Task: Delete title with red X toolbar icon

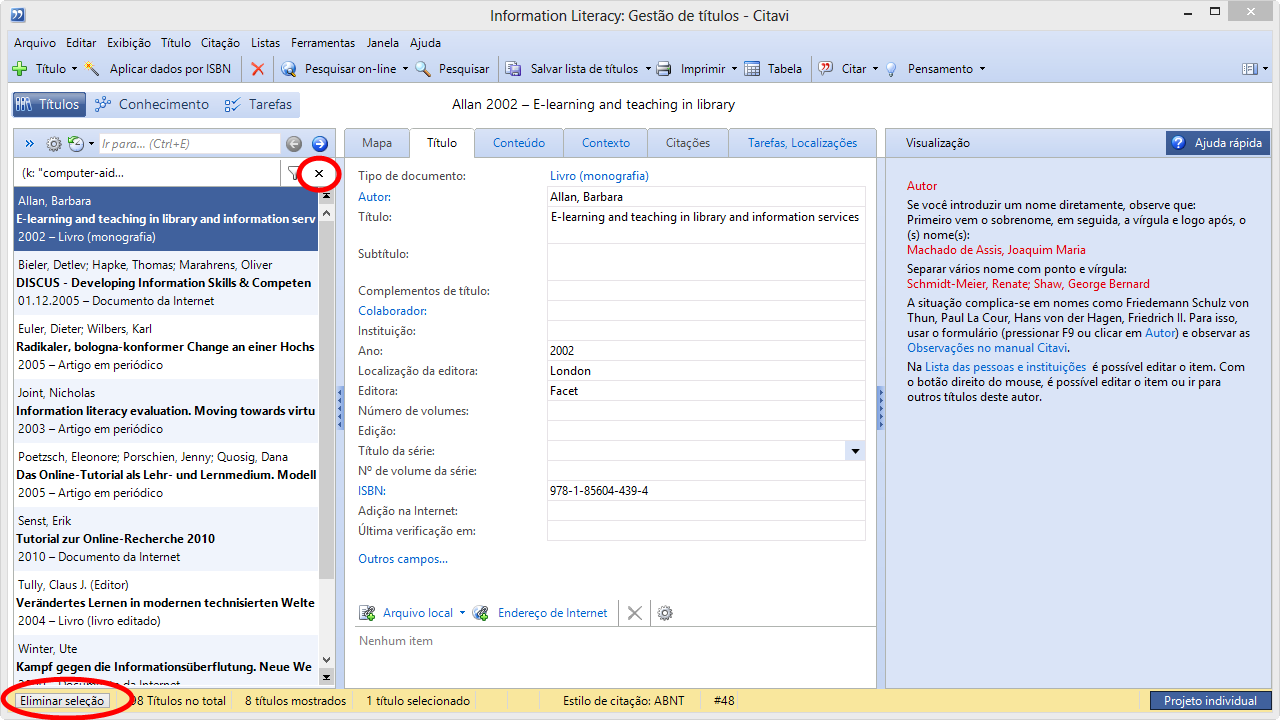Action: click(x=258, y=69)
